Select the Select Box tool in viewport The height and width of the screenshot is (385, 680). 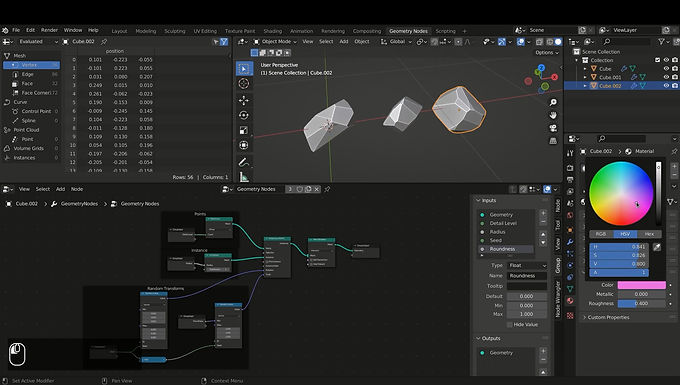click(244, 69)
